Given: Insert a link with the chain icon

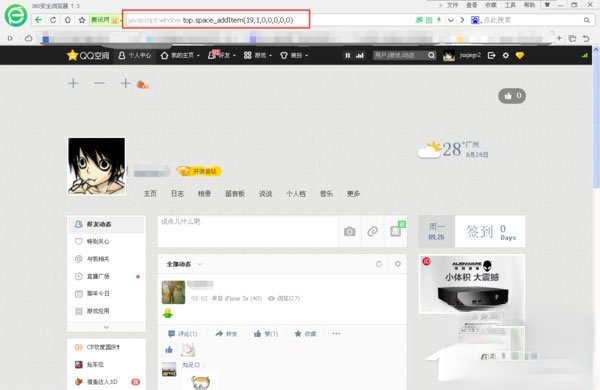Looking at the screenshot, I should (x=373, y=231).
